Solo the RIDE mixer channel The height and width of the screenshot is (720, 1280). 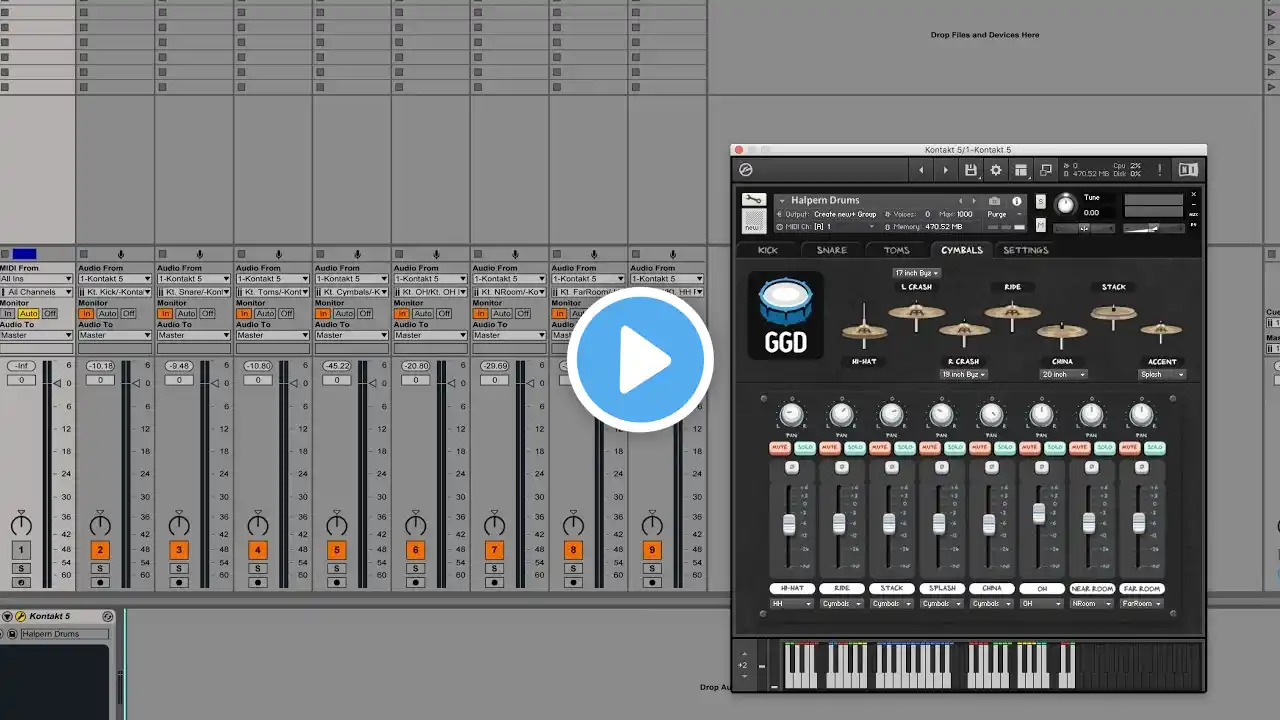point(854,447)
